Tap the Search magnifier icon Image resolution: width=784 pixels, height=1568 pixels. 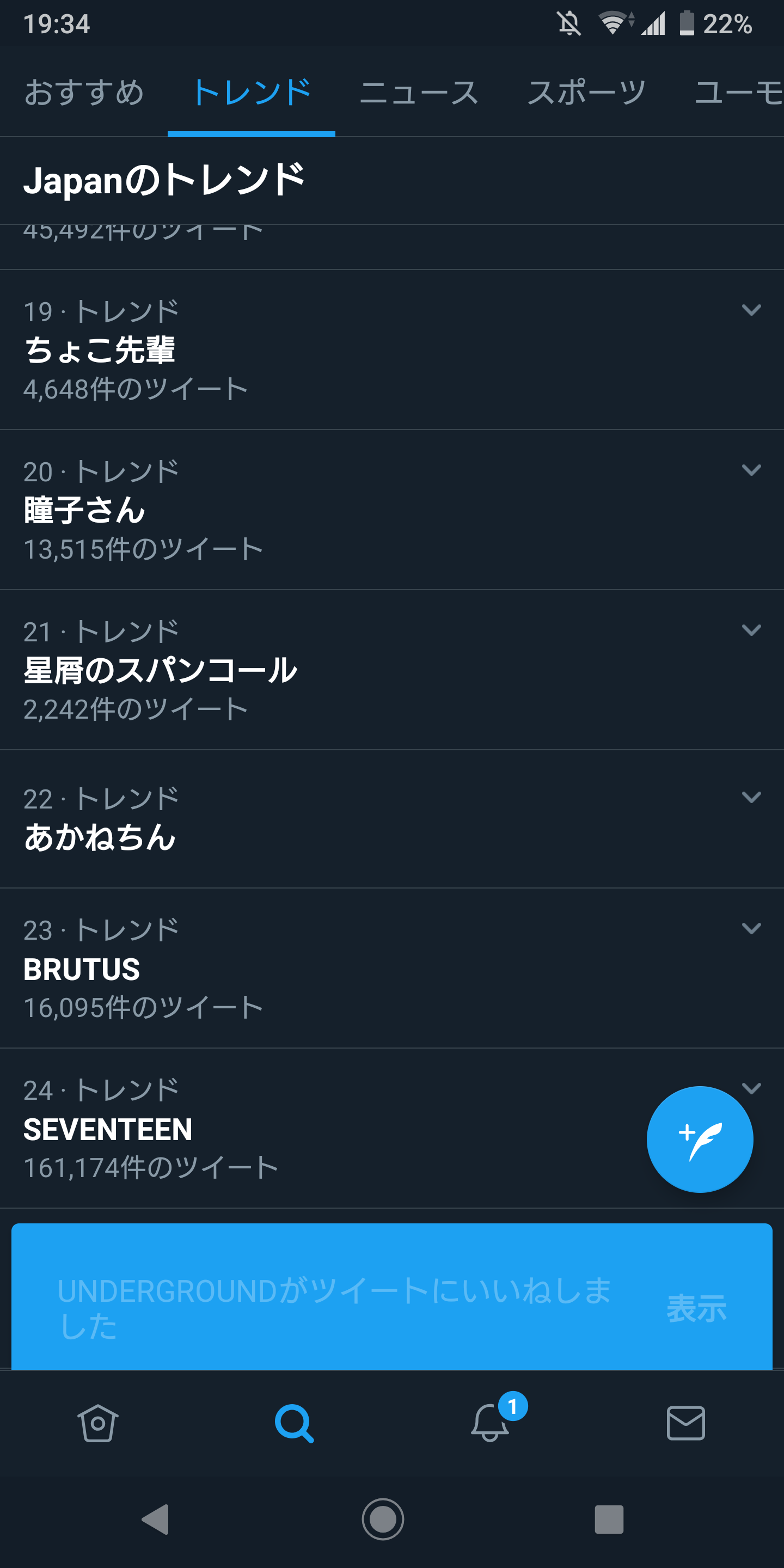294,1423
